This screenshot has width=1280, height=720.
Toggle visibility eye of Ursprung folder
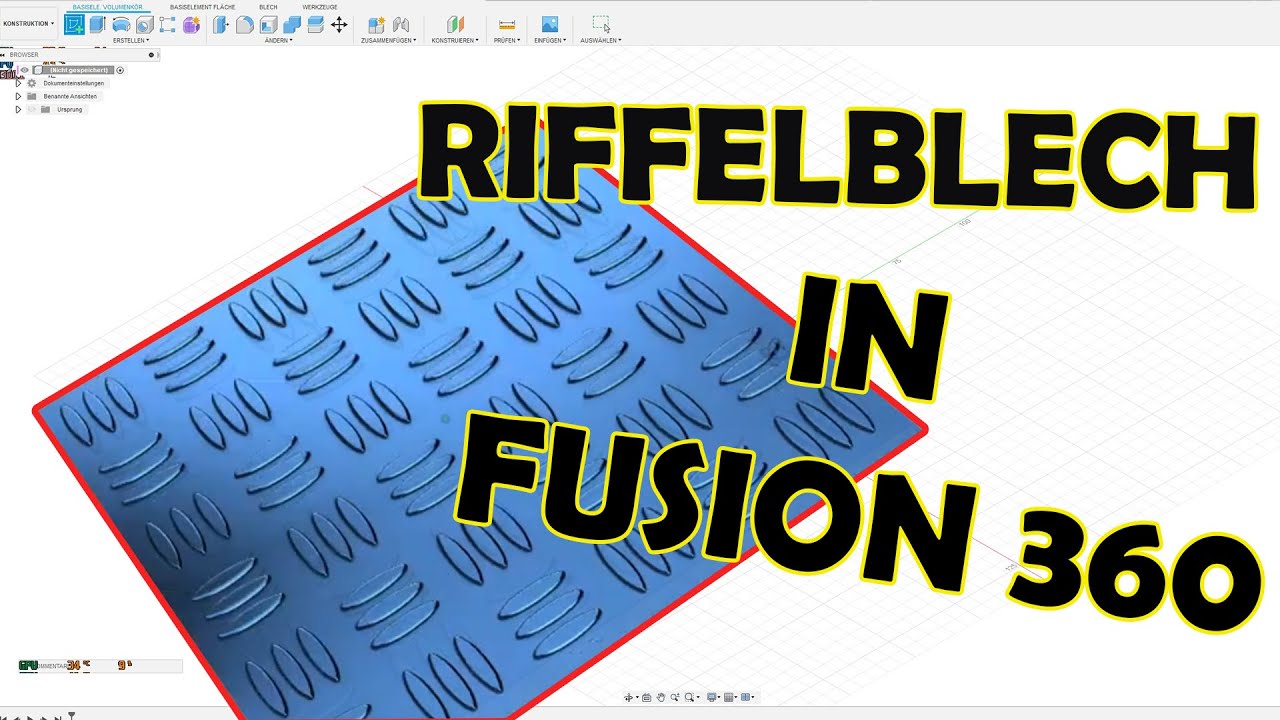31,109
